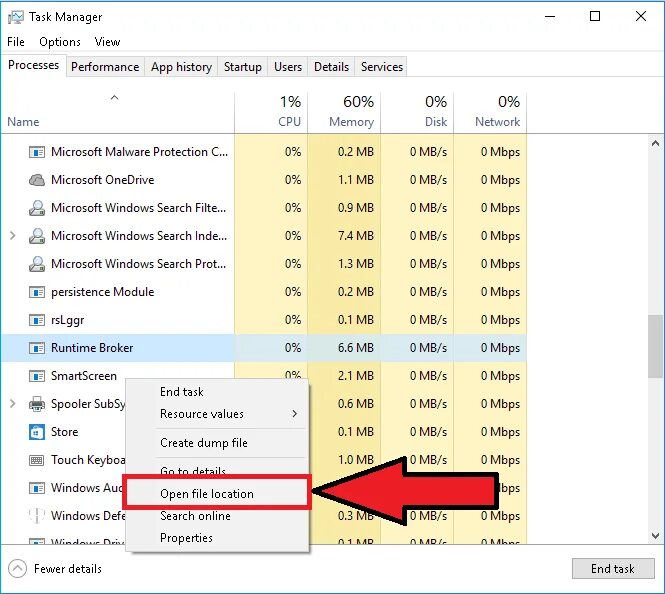The image size is (665, 594).
Task: Click the scrollbar up arrow
Action: [x=655, y=144]
